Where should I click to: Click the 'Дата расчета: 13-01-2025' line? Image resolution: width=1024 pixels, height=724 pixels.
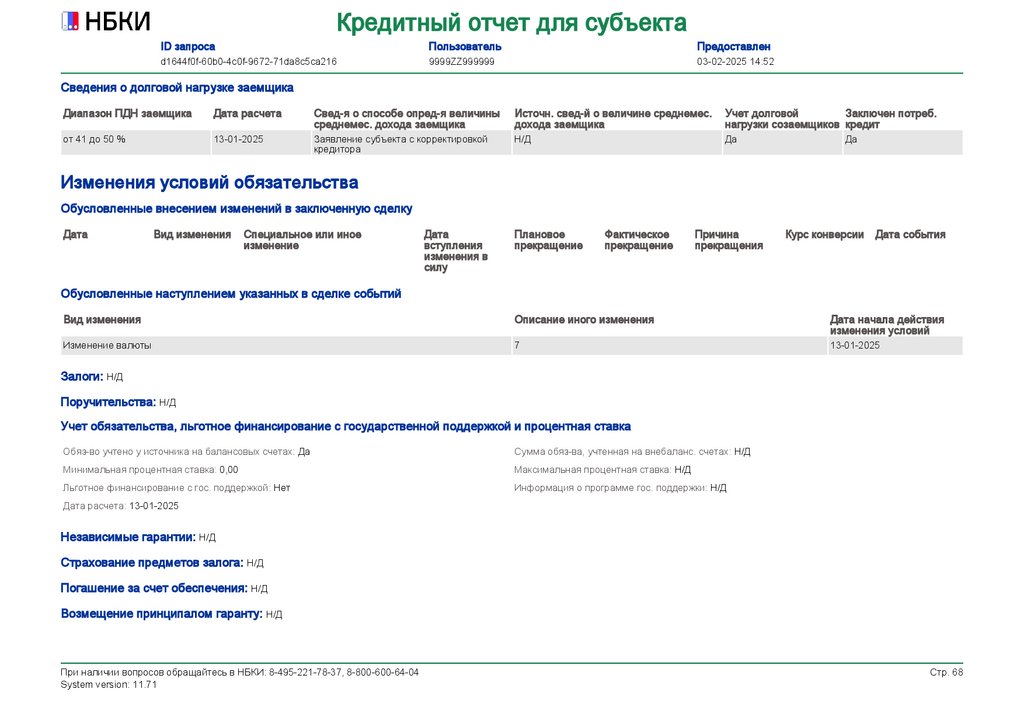pyautogui.click(x=120, y=506)
